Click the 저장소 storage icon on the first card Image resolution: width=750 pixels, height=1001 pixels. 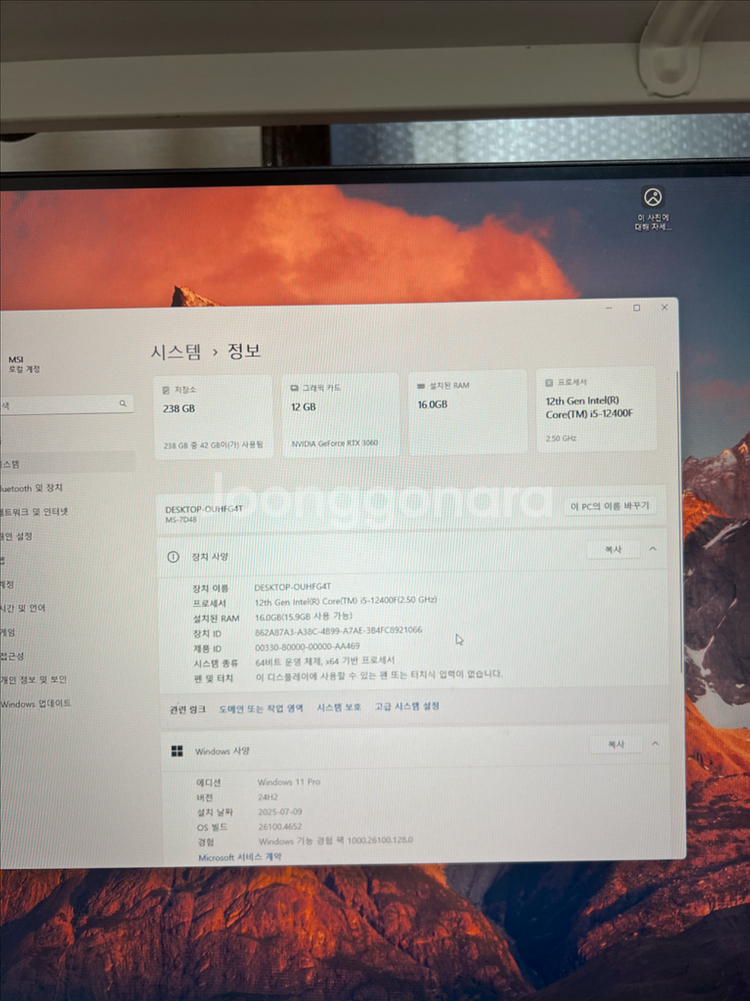pyautogui.click(x=166, y=389)
